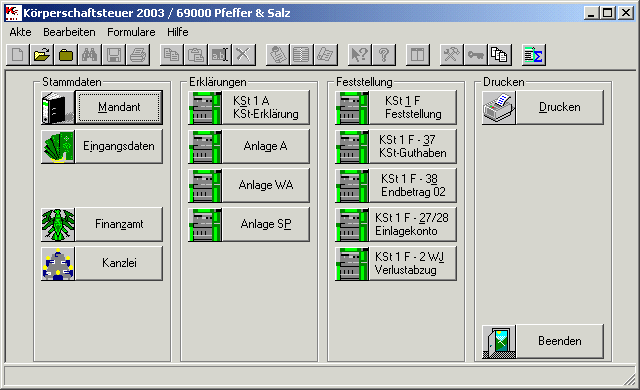The height and width of the screenshot is (390, 640).
Task: Click the copy toolbar icon
Action: (x=171, y=55)
